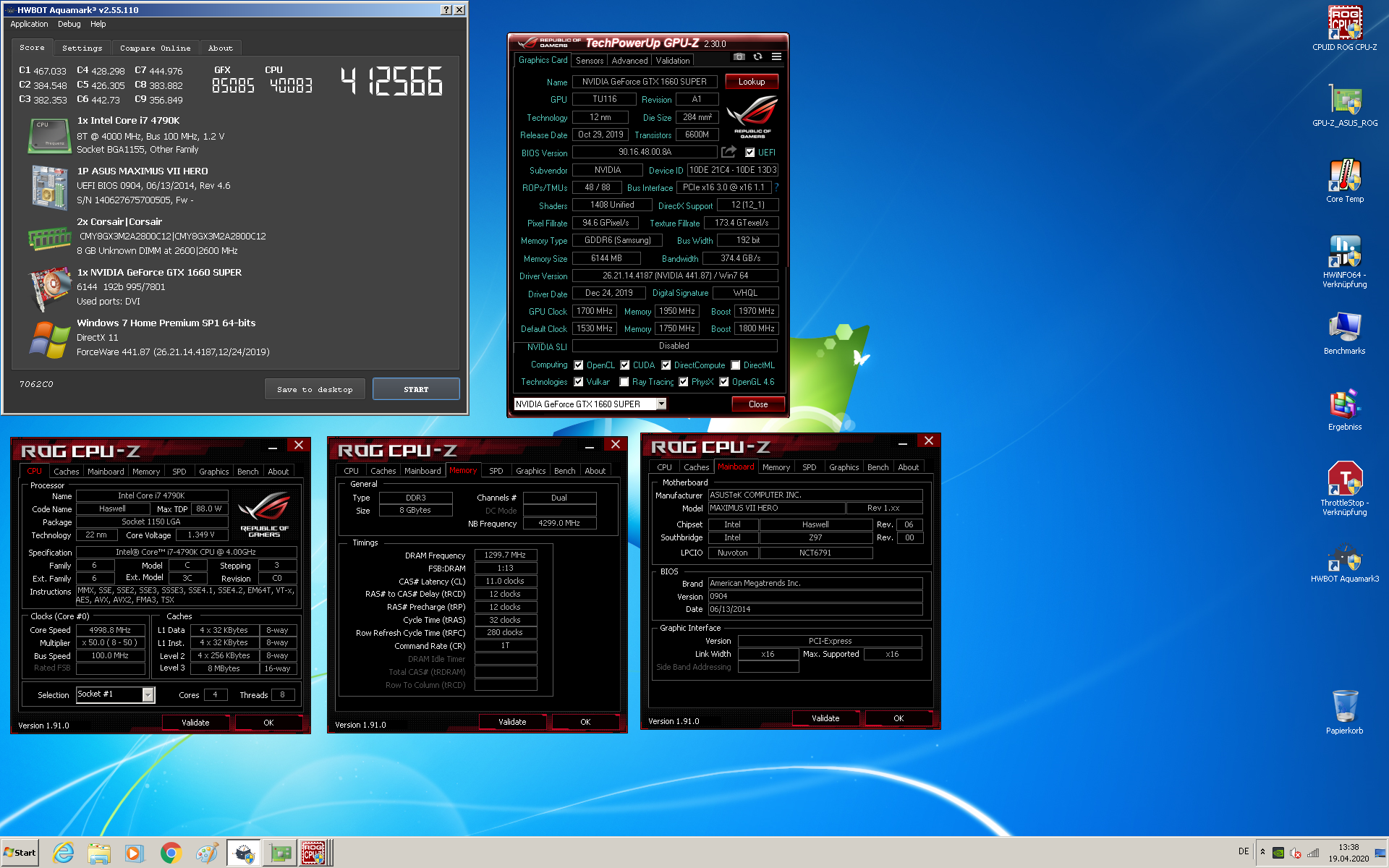Open the Validation tab in GPU-Z

tap(673, 61)
